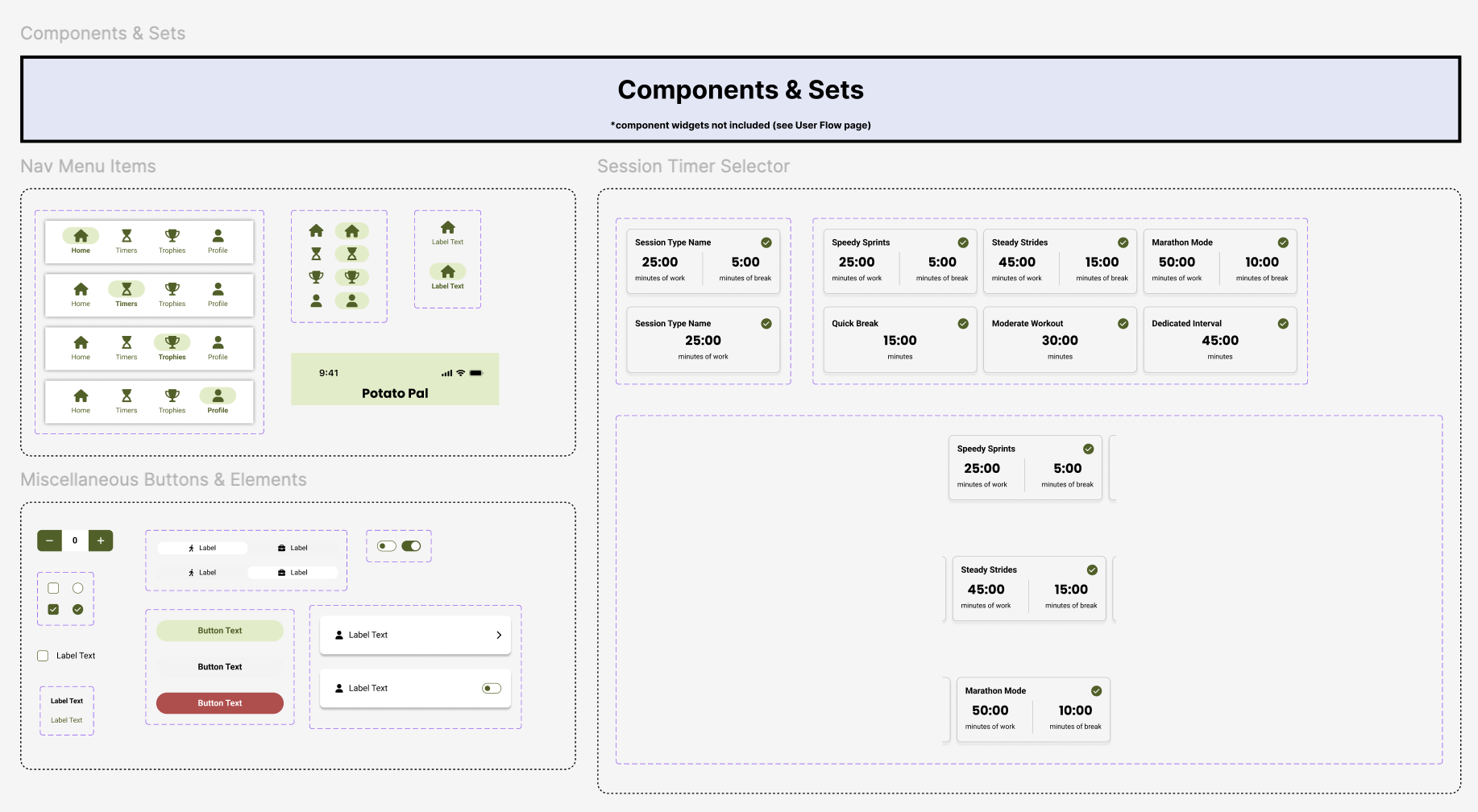The height and width of the screenshot is (812, 1478).
Task: Tick the unchecked checkbox beside standalone Label Text
Action: 43,656
